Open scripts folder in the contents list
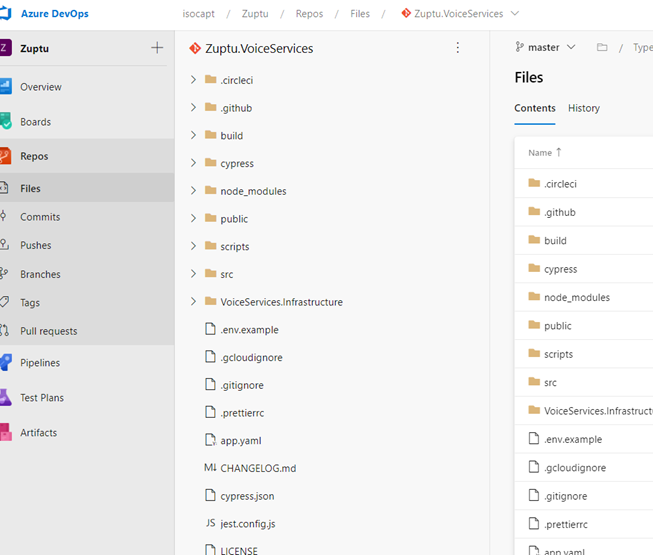The height and width of the screenshot is (555, 653). [x=558, y=354]
